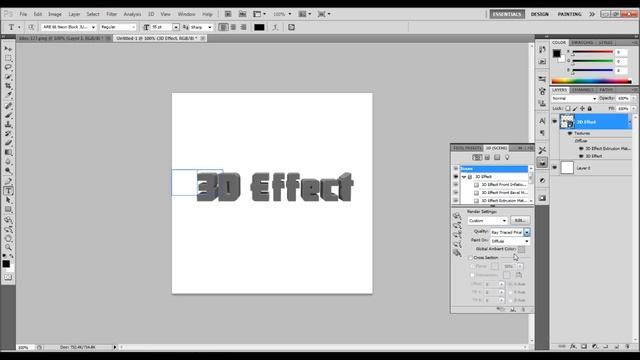Viewport: 640px width, 360px height.
Task: Open the 3D menu
Action: [151, 14]
